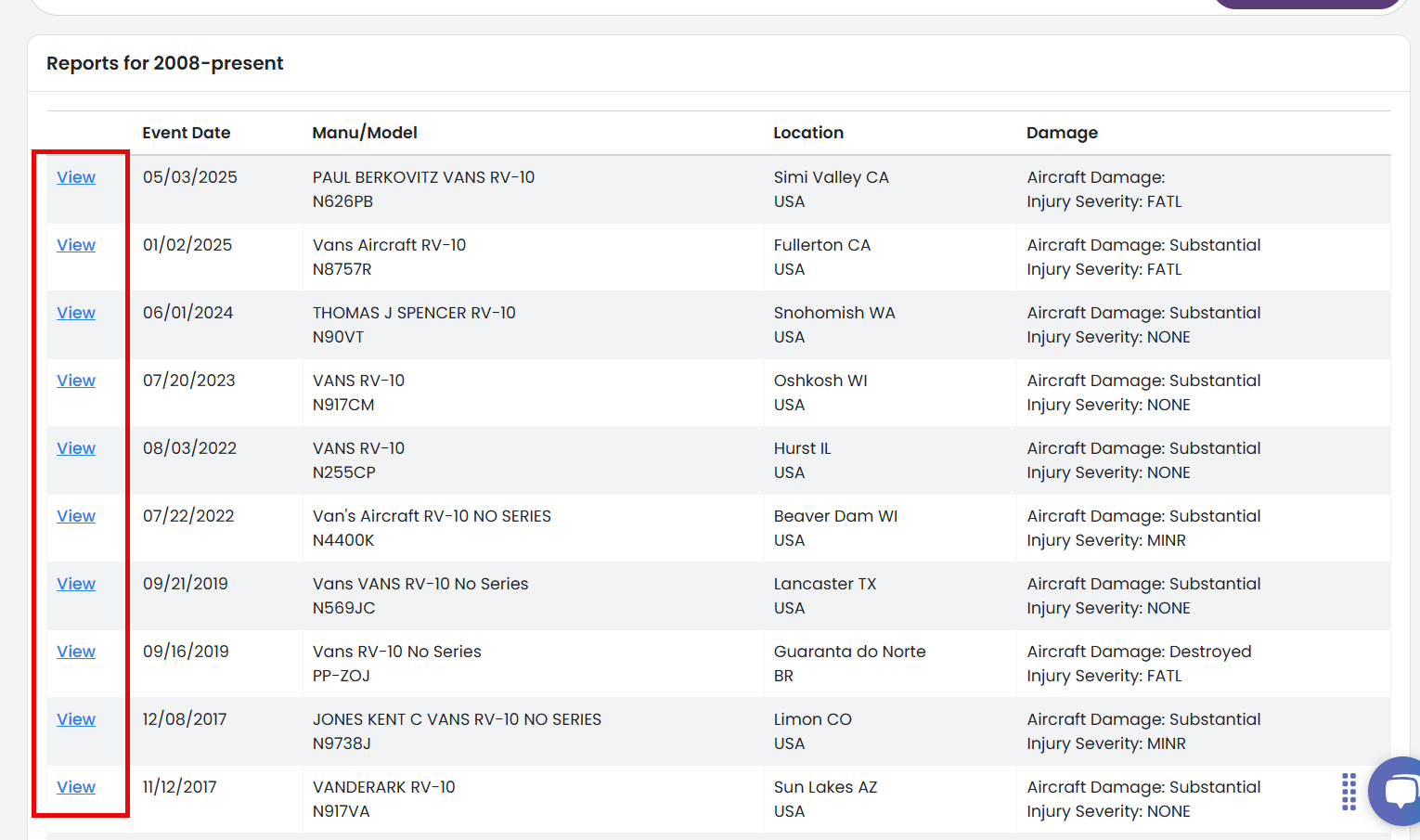This screenshot has width=1420, height=840.
Task: Open View link for 09/21/2019 report
Action: coord(76,584)
